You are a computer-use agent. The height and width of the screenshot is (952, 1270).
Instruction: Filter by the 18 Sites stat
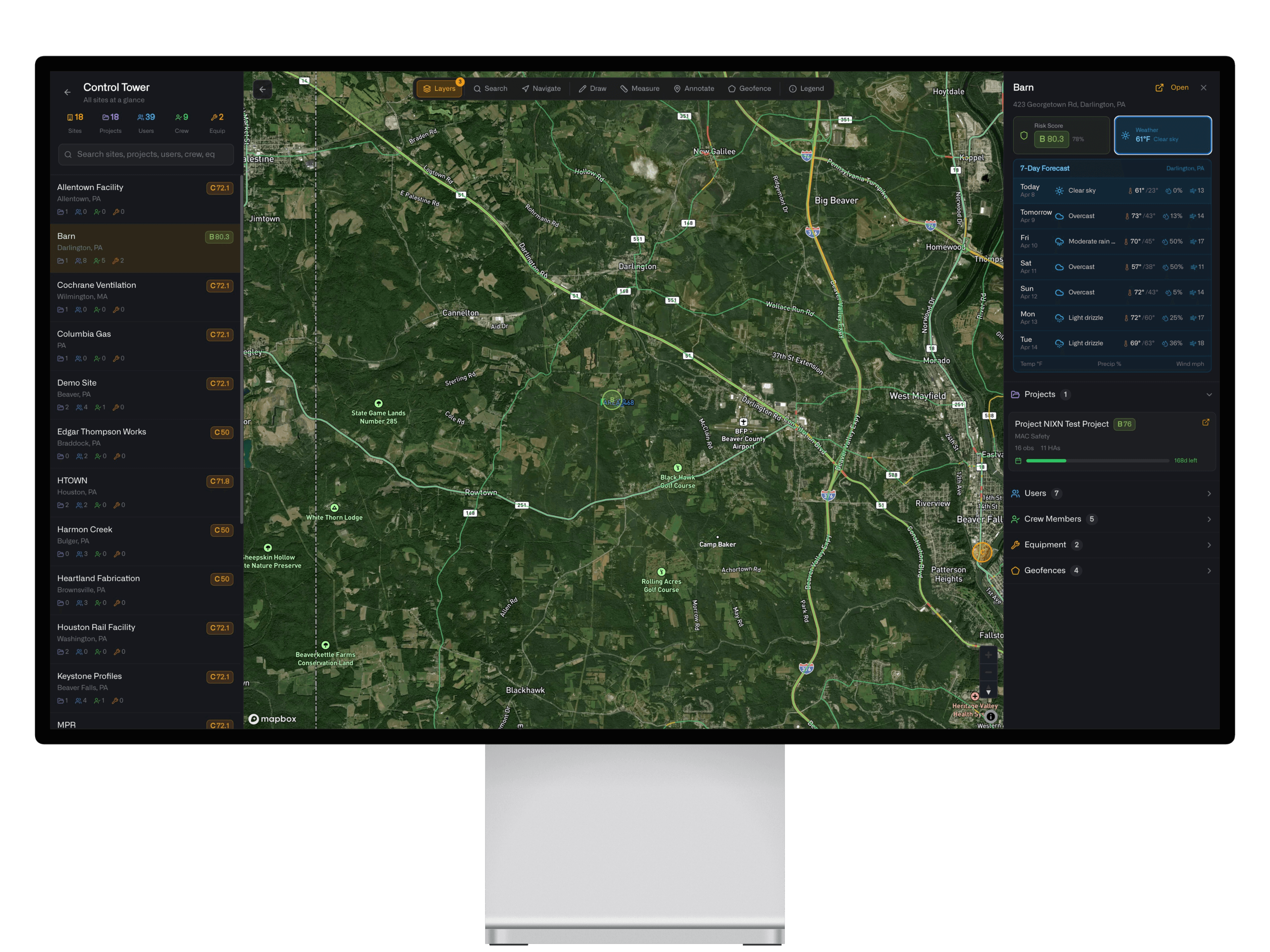[x=75, y=123]
